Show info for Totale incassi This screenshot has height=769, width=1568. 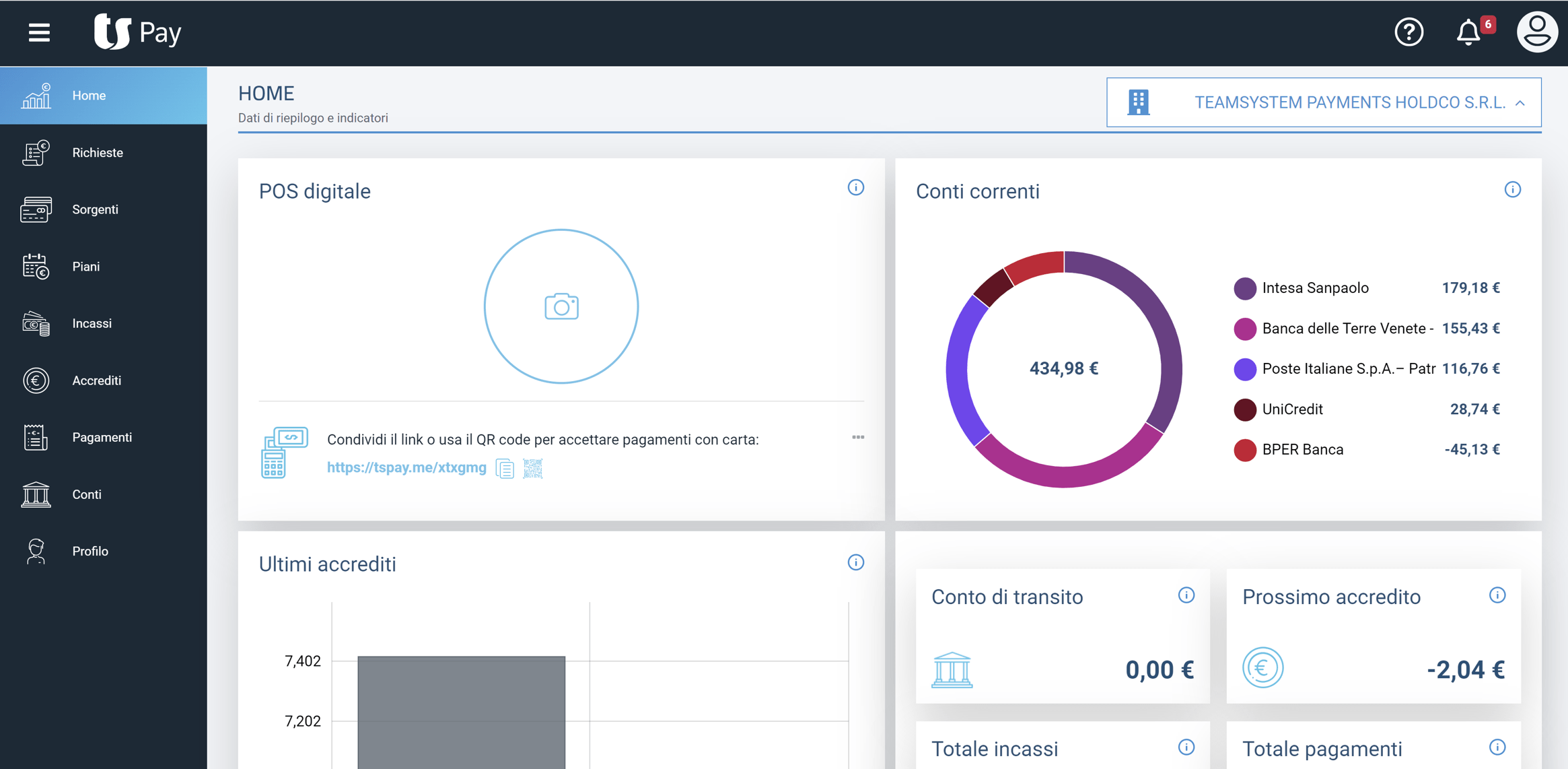click(x=1186, y=747)
